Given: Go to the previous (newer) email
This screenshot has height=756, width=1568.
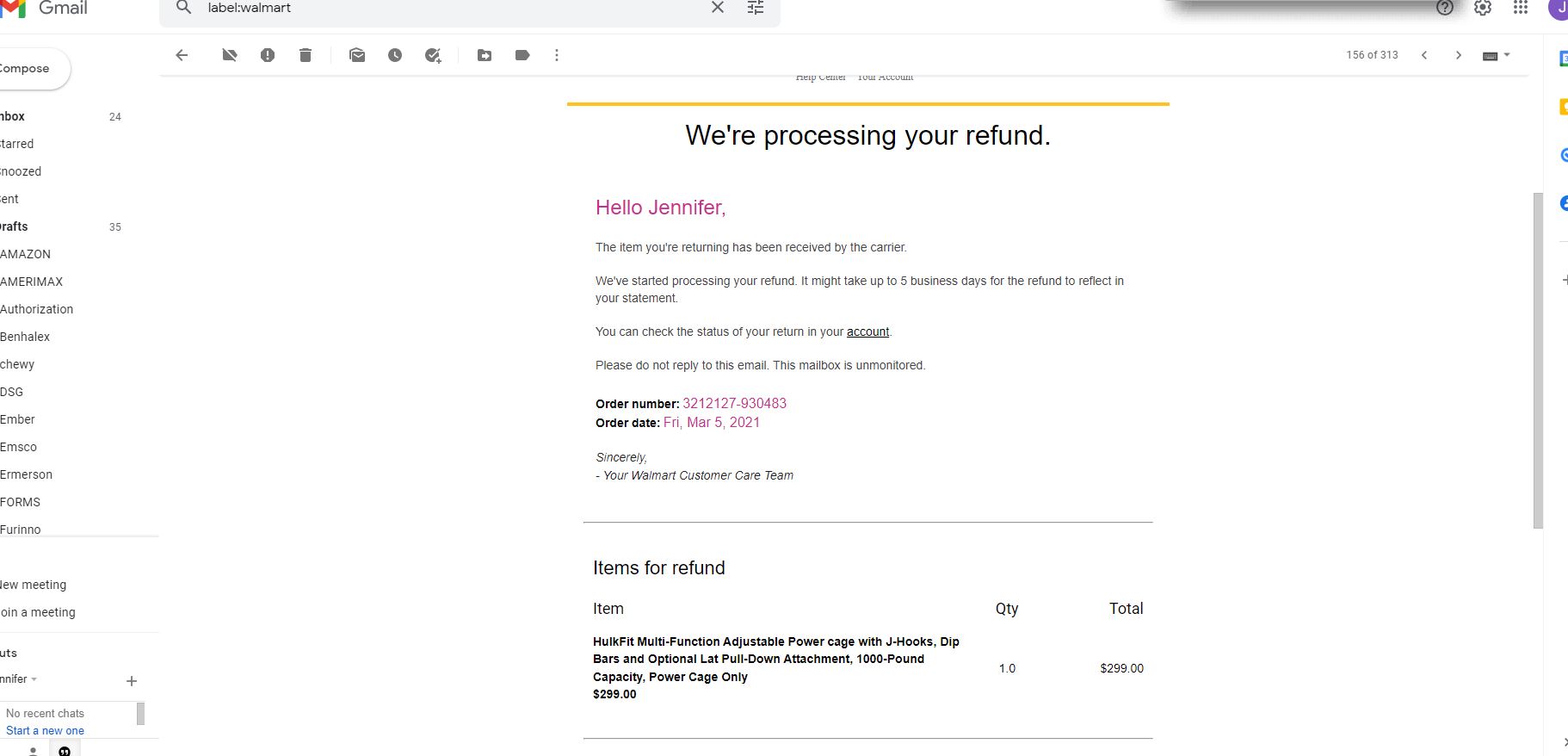Looking at the screenshot, I should click(x=1424, y=55).
